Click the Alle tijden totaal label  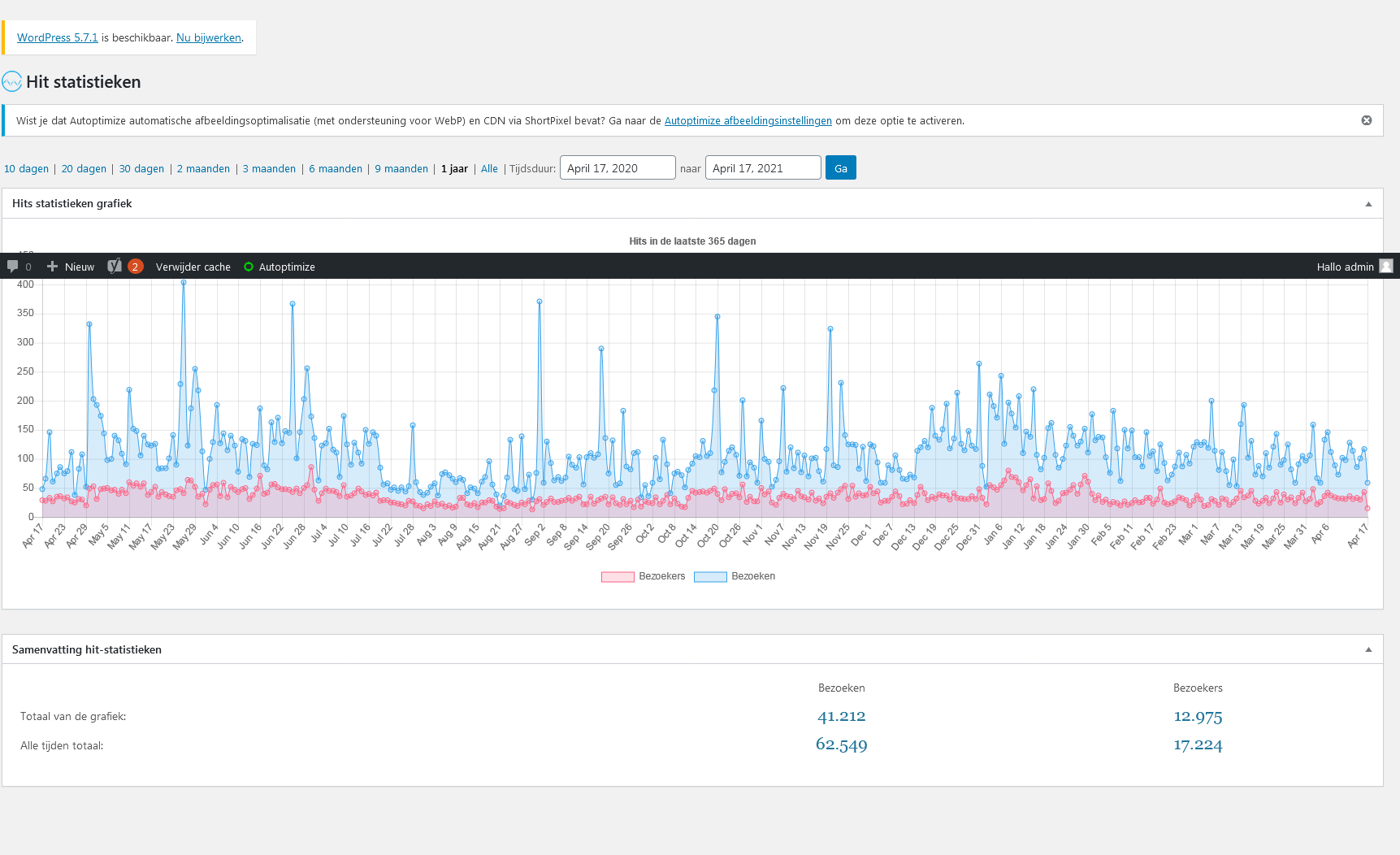(x=62, y=746)
